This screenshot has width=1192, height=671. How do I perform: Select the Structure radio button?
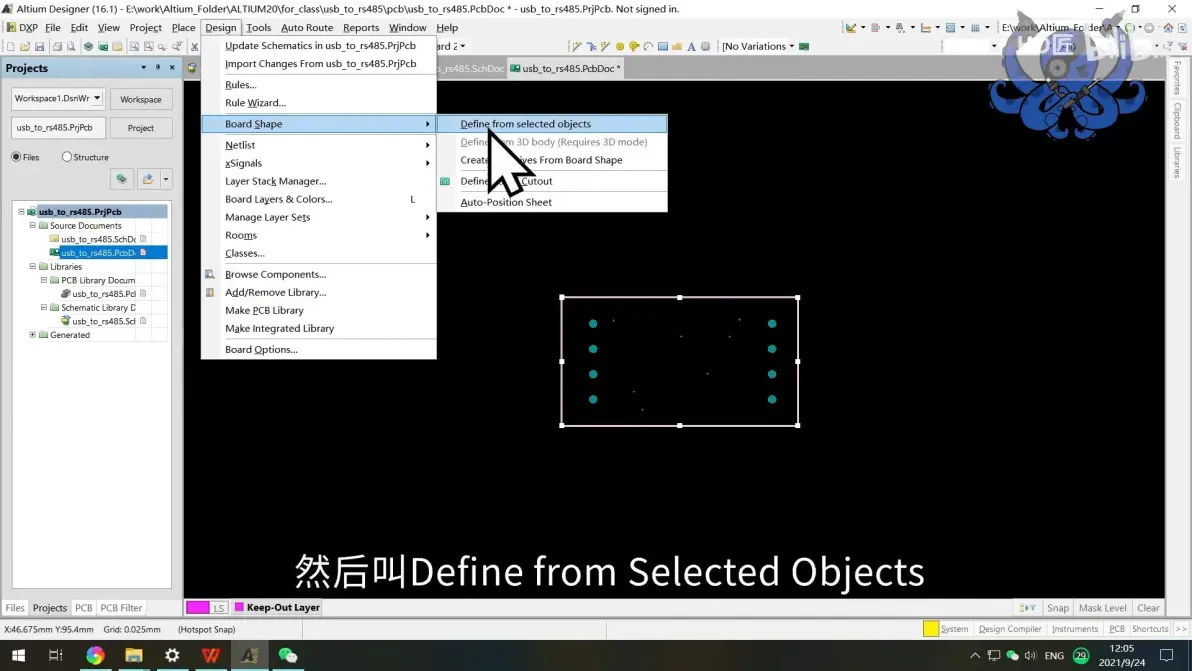pos(67,157)
